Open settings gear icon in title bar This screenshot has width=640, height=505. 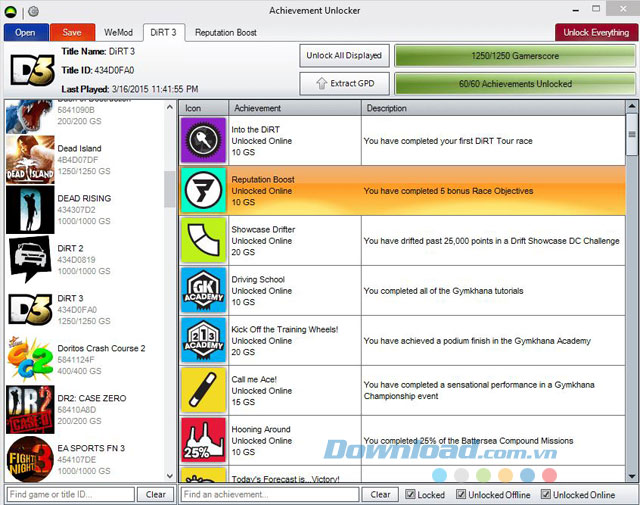33,11
